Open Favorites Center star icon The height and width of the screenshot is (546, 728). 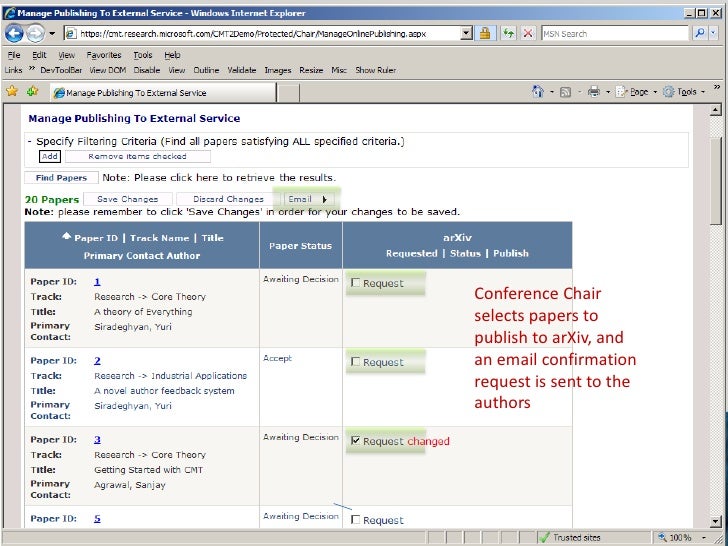click(x=12, y=91)
